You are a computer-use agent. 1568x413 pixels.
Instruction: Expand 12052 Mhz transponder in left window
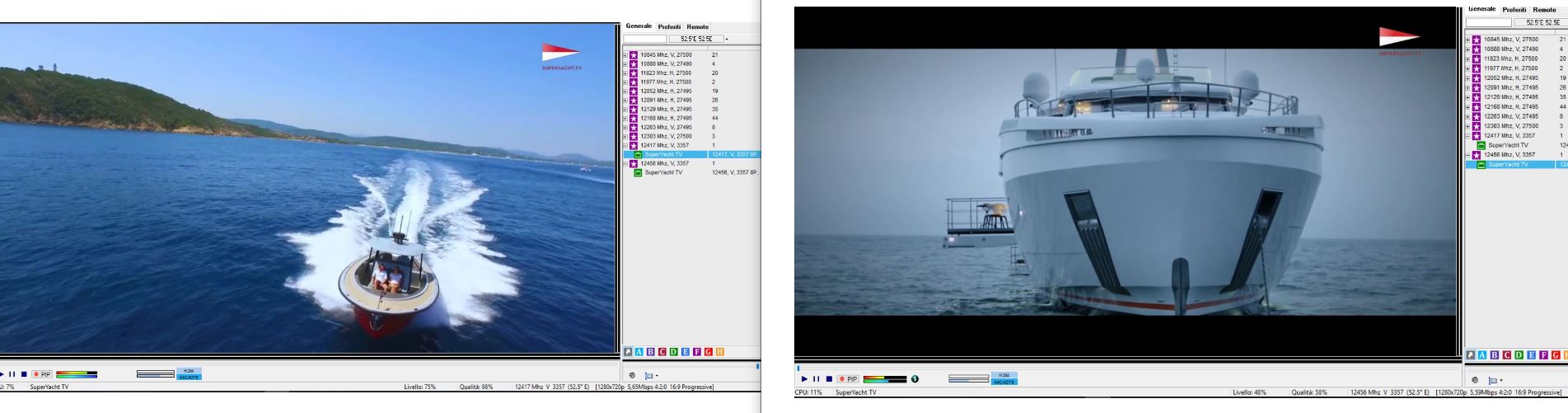[625, 91]
